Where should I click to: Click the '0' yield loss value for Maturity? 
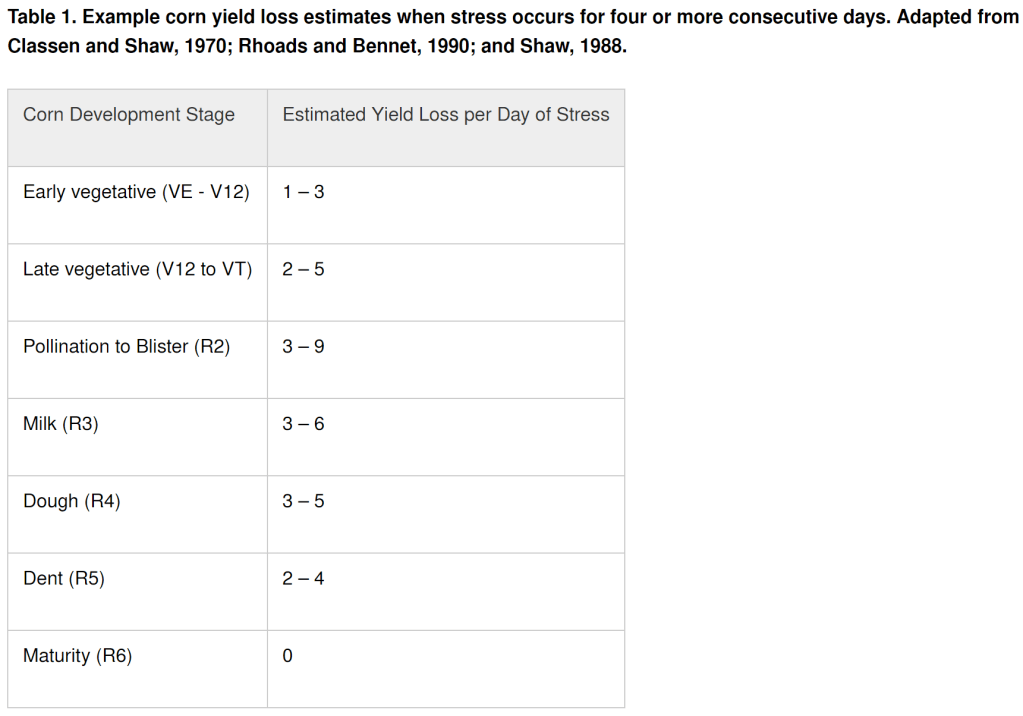tap(288, 656)
